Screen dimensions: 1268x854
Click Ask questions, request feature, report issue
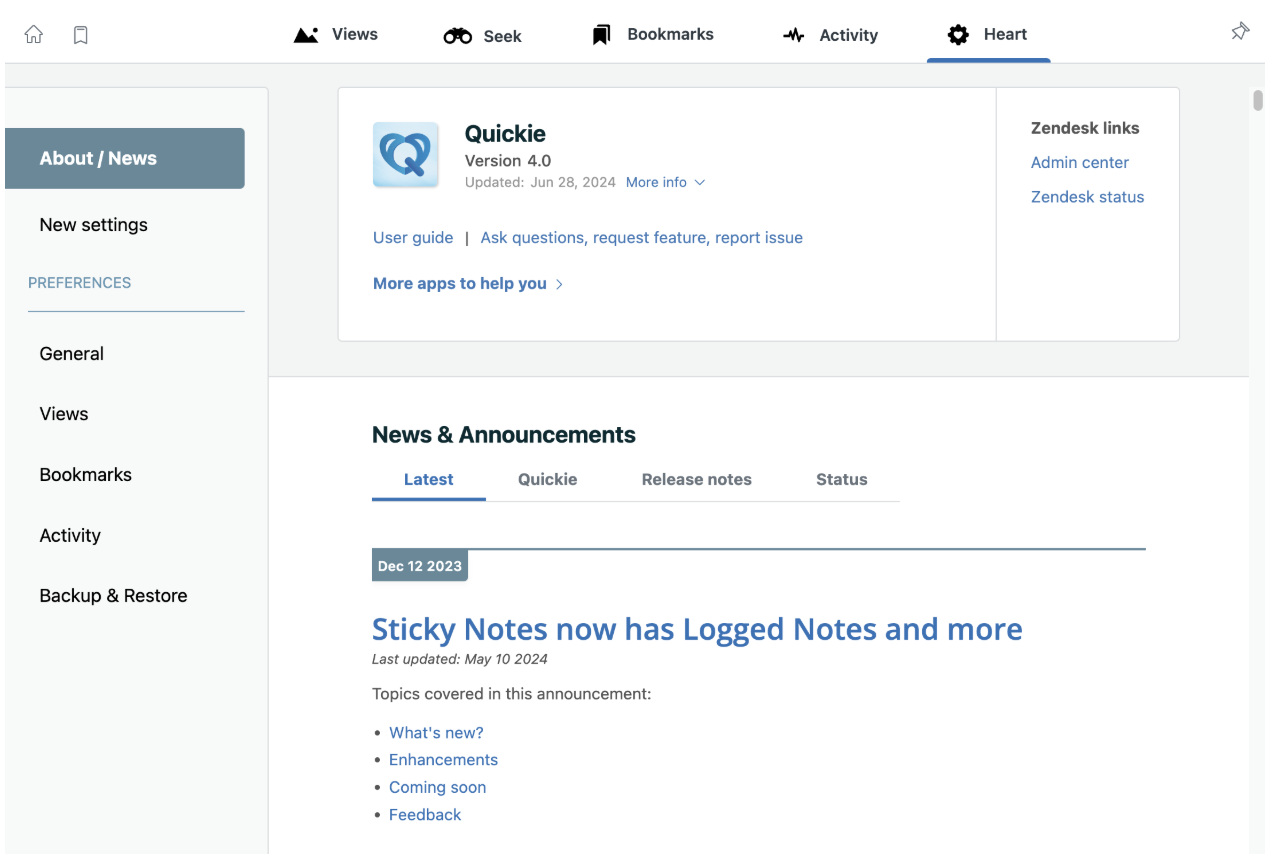pyautogui.click(x=642, y=238)
